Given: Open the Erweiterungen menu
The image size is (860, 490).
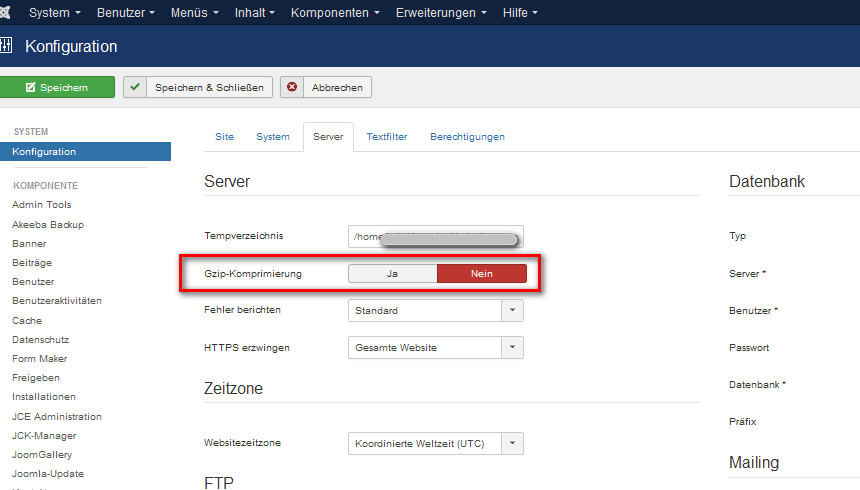Looking at the screenshot, I should pos(441,13).
